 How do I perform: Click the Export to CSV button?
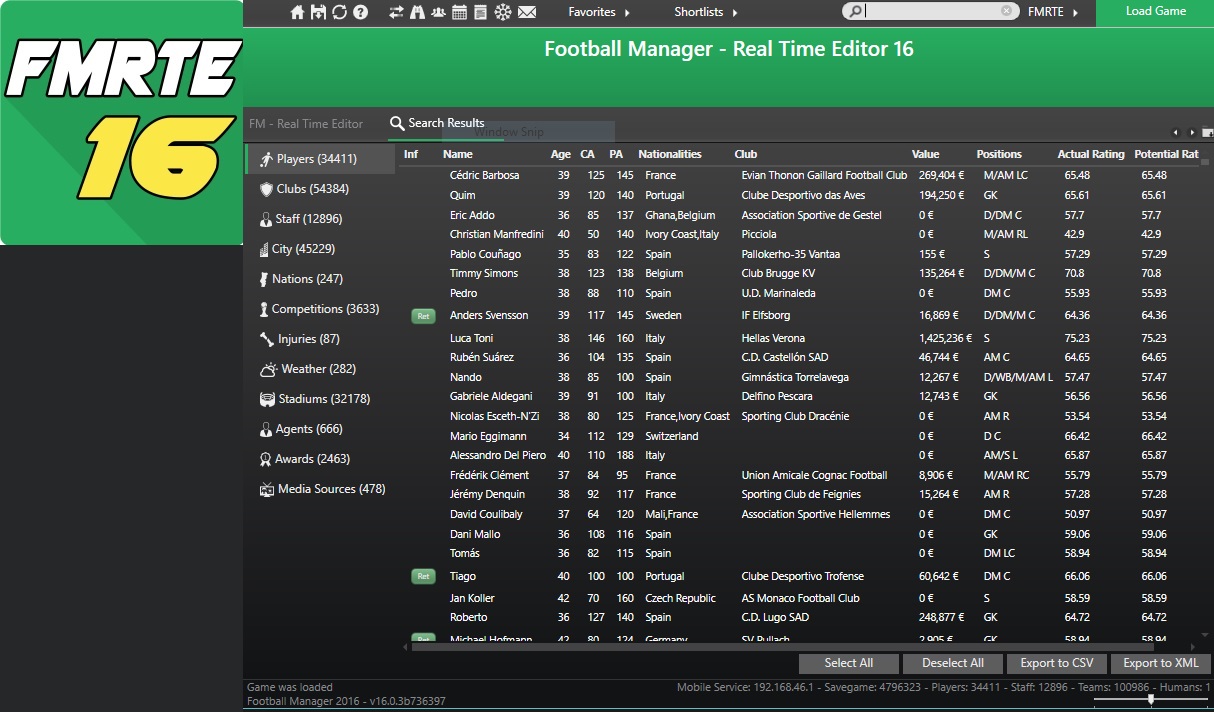(1057, 663)
